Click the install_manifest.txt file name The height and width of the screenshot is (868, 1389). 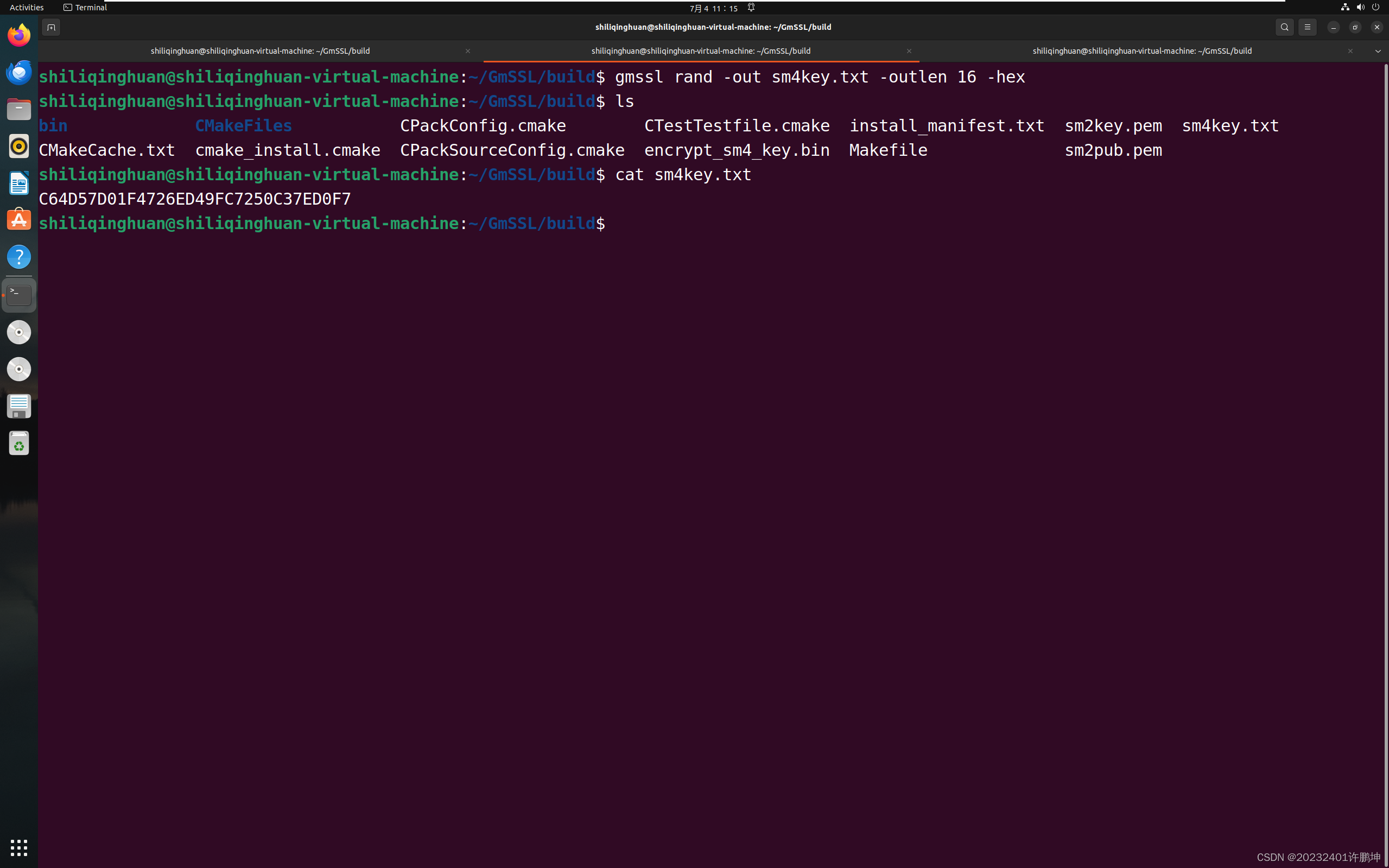pyautogui.click(x=947, y=126)
